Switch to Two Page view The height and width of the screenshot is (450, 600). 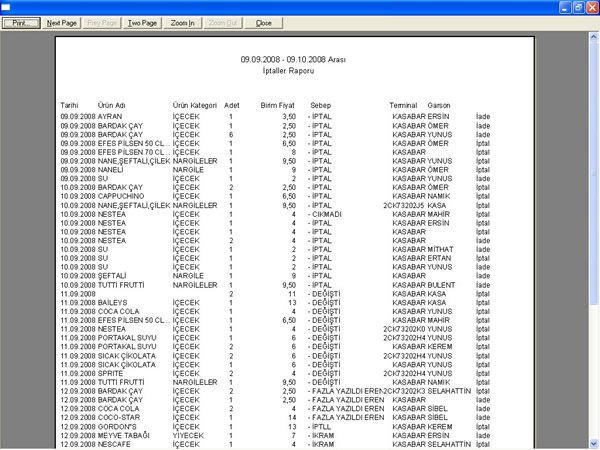pos(142,23)
